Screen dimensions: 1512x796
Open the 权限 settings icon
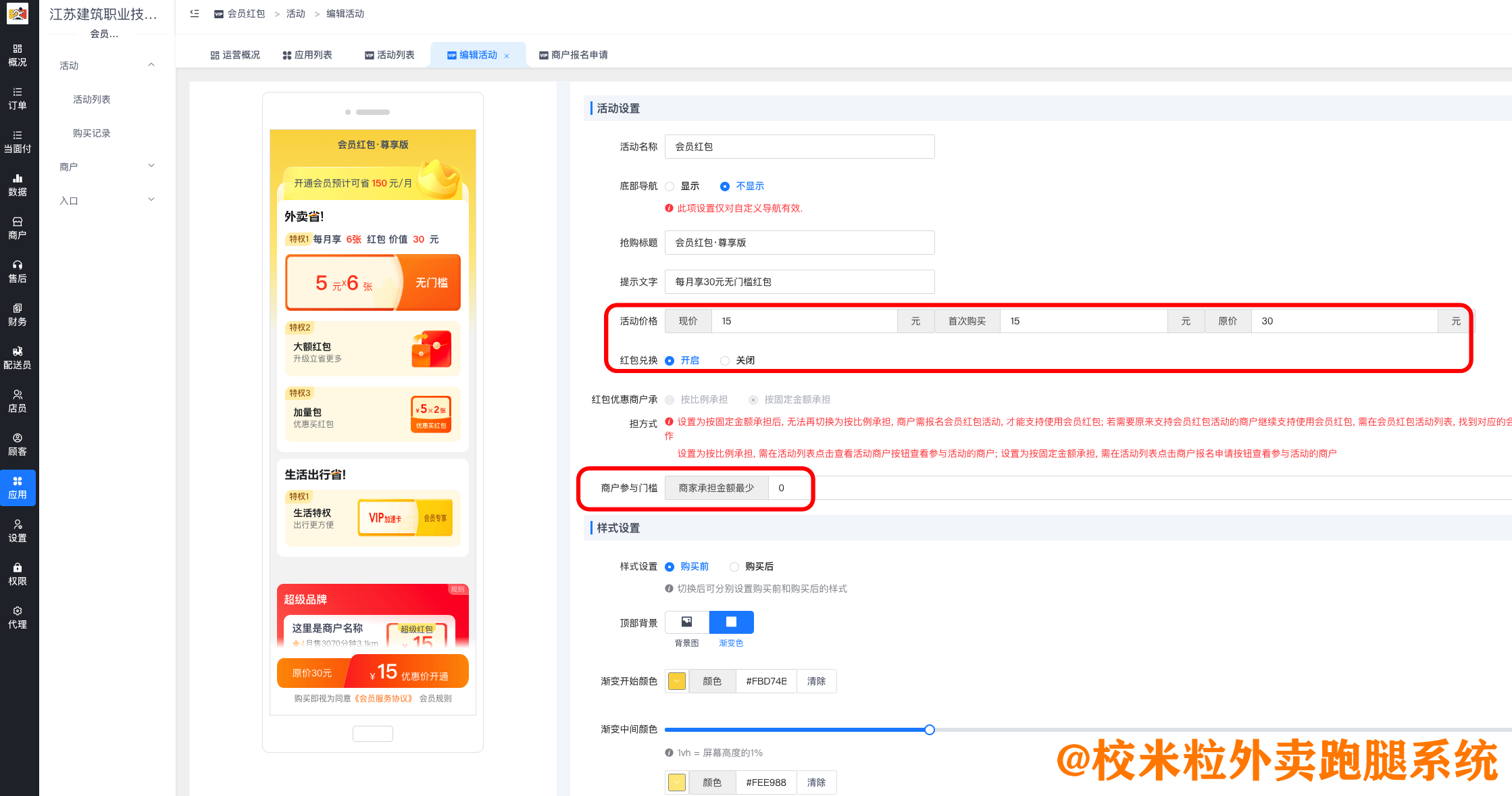[x=18, y=574]
